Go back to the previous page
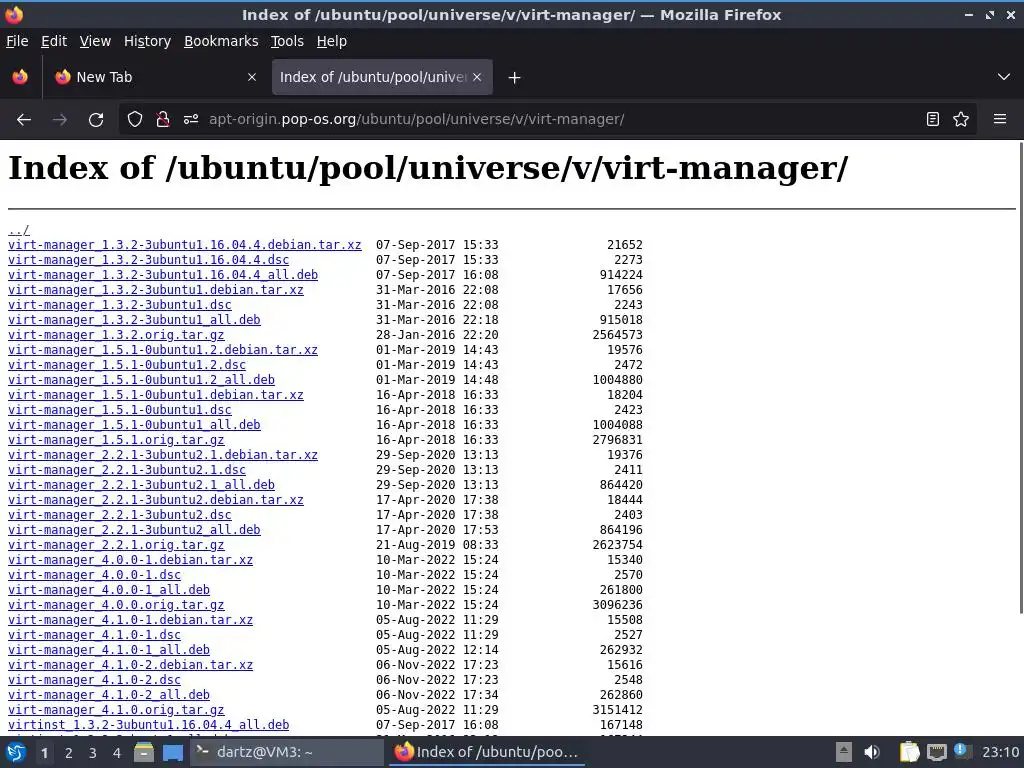Screen dimensions: 1024x768 click(x=24, y=120)
